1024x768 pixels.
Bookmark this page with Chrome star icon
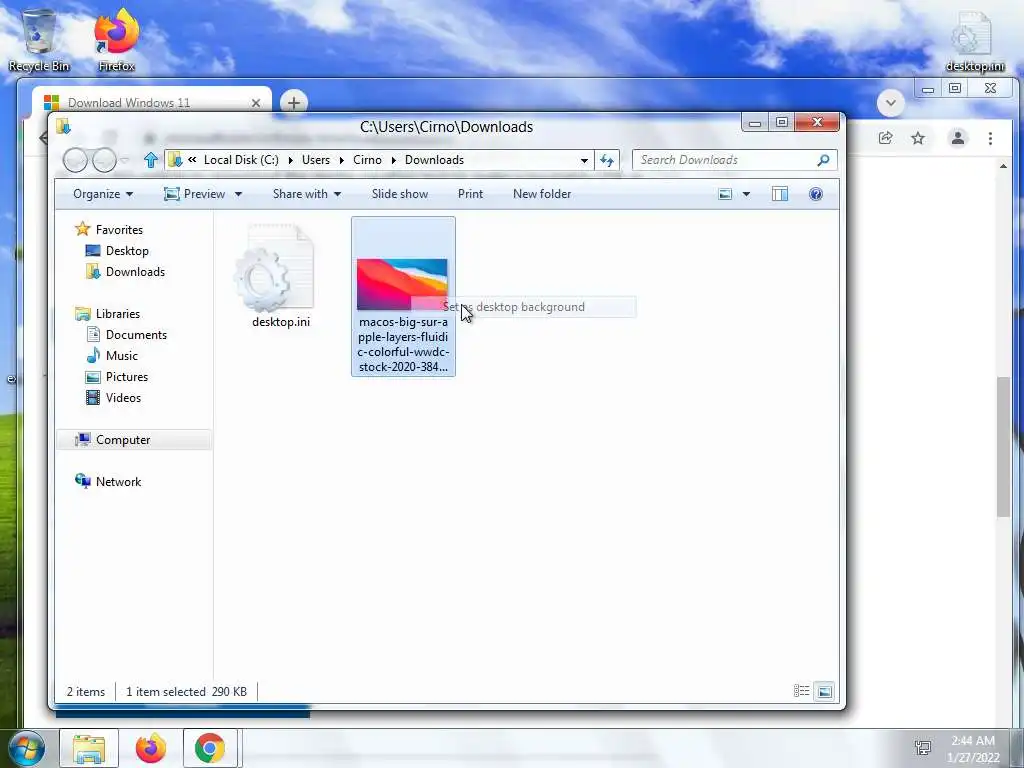point(918,138)
